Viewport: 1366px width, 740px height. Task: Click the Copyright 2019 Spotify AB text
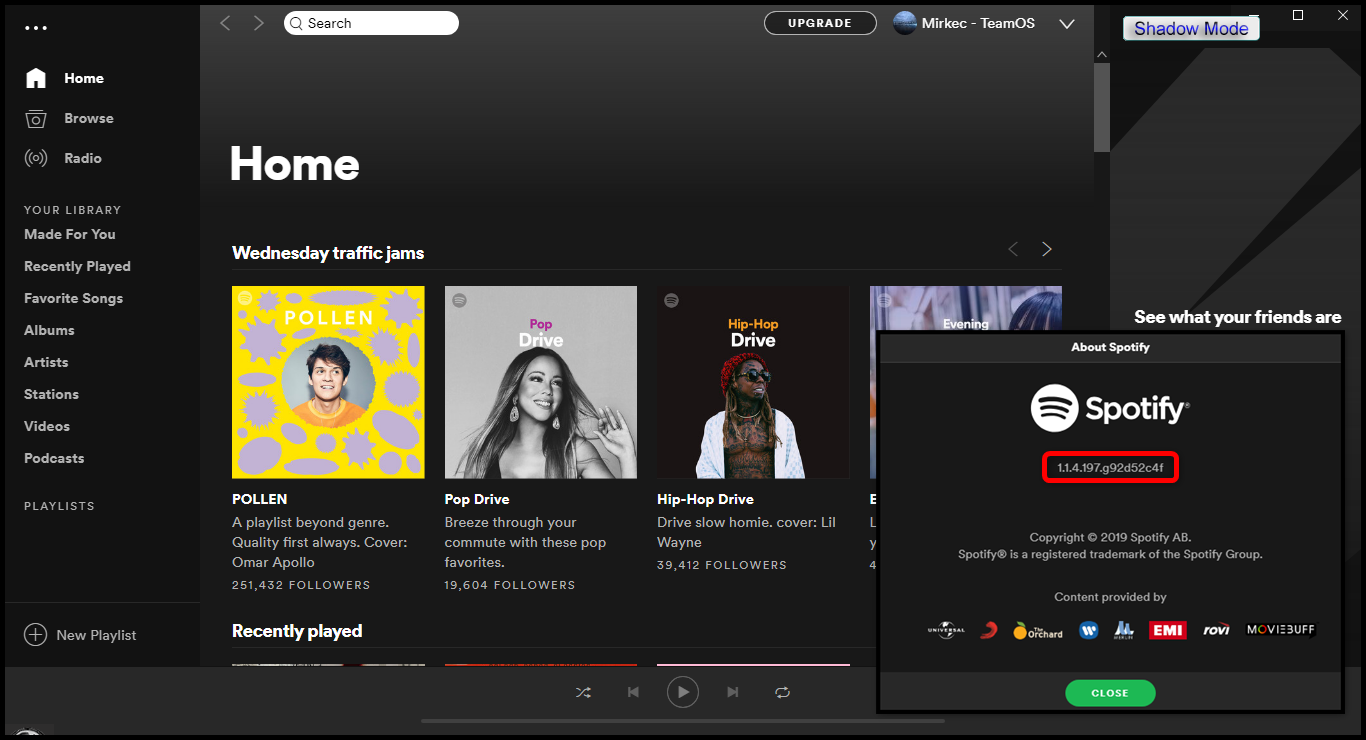[x=1110, y=537]
